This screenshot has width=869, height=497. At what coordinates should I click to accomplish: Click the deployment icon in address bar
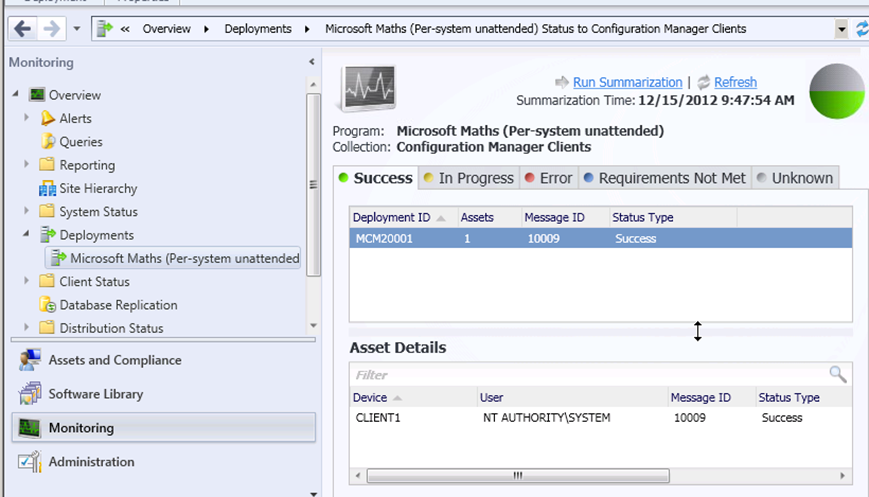click(104, 28)
